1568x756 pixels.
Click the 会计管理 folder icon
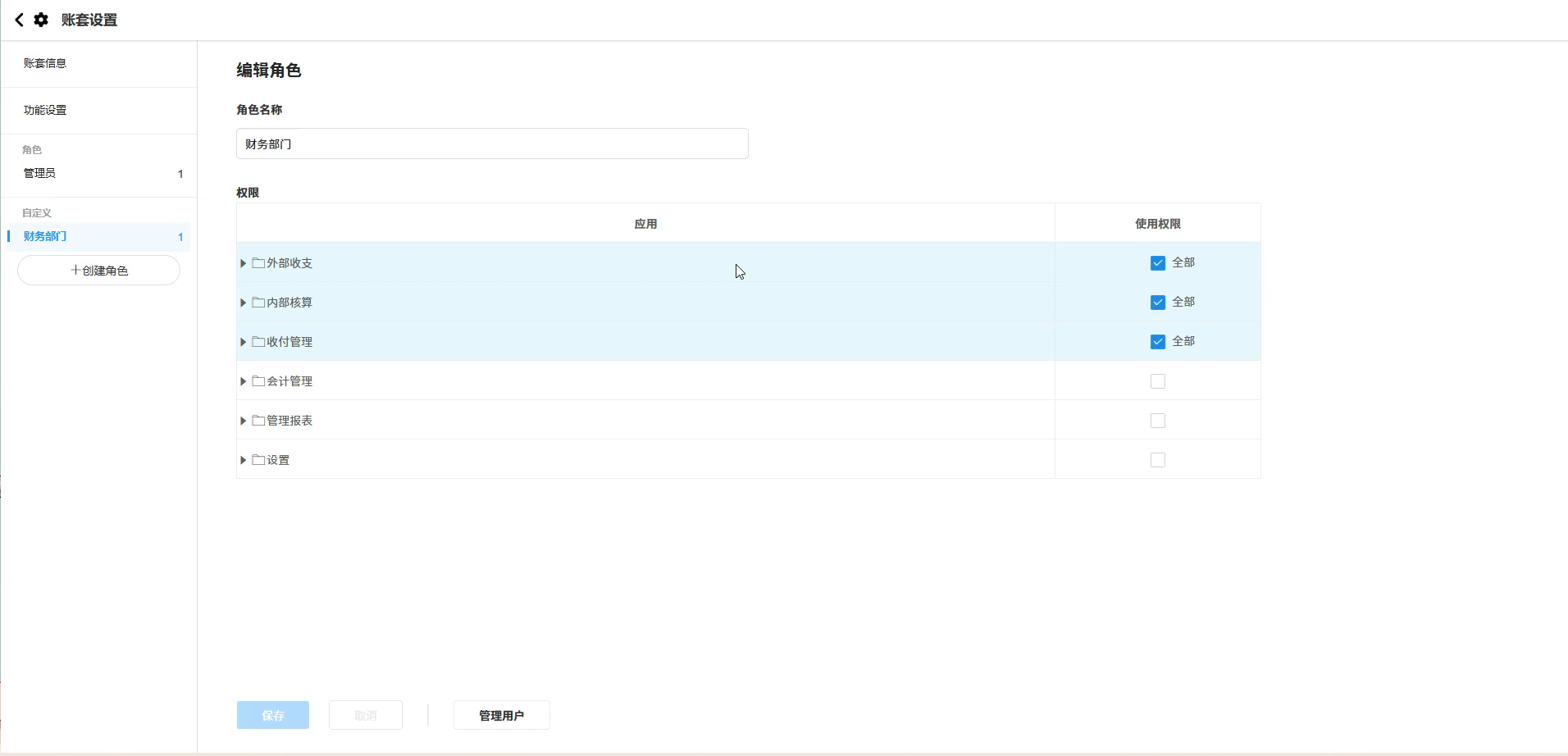pyautogui.click(x=258, y=381)
